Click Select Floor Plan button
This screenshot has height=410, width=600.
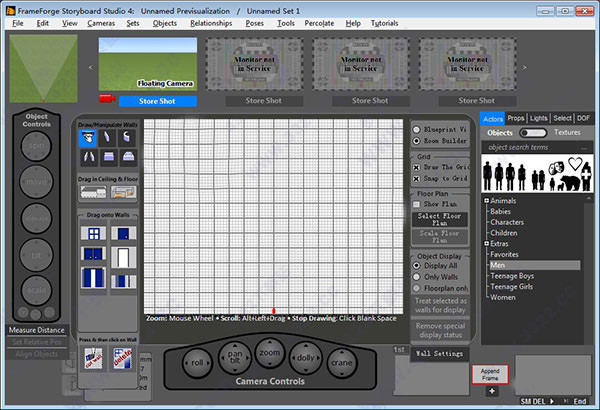pos(439,219)
